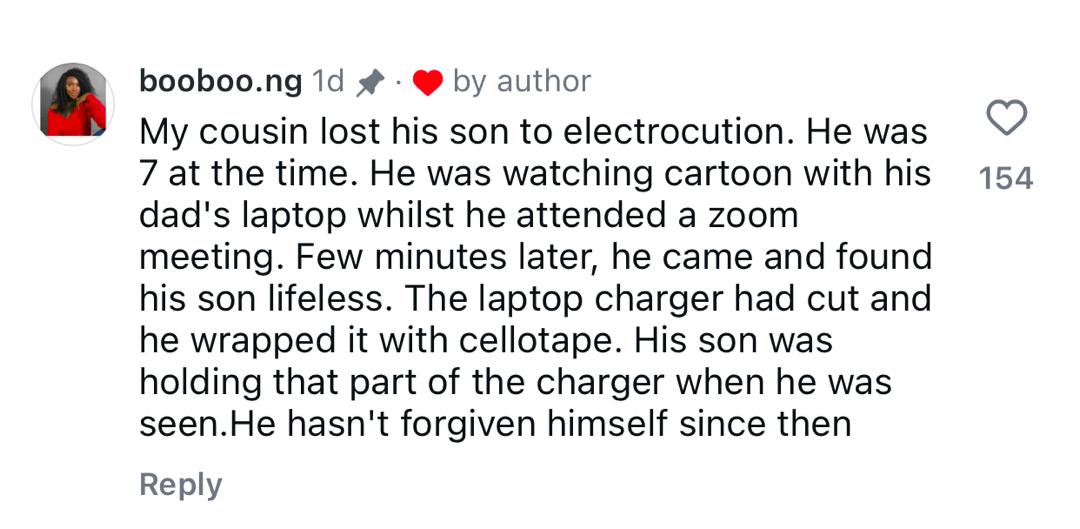Screen dimensions: 1080x529
Task: Click the red heart liked-by-author icon
Action: tap(428, 84)
